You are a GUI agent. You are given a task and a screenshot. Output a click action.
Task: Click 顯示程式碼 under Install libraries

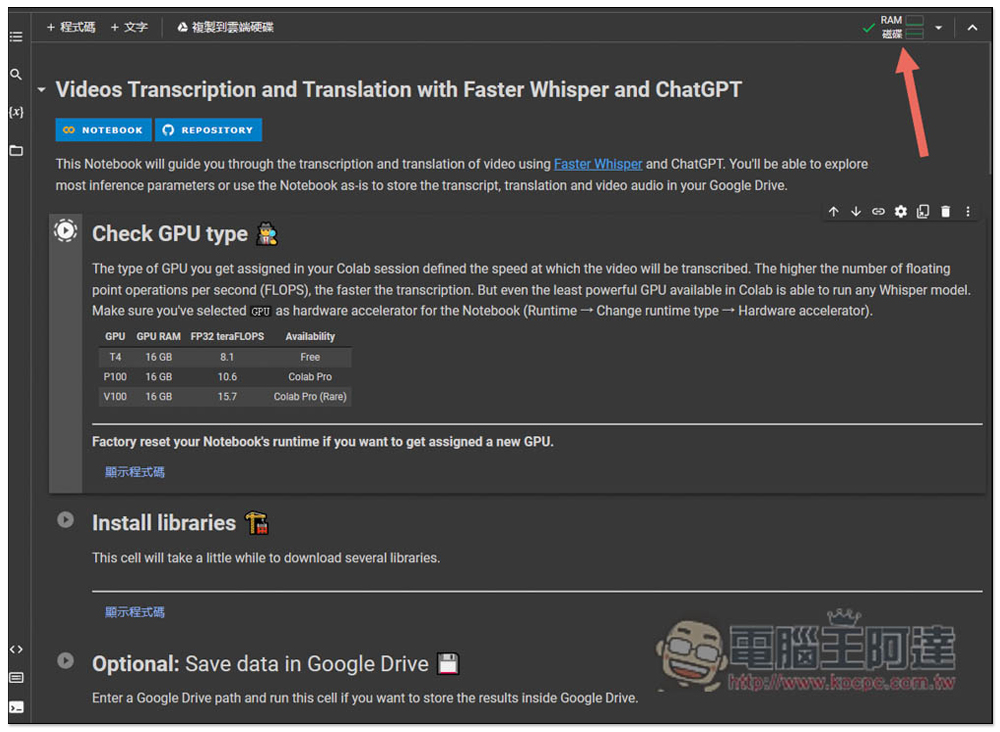click(x=135, y=612)
